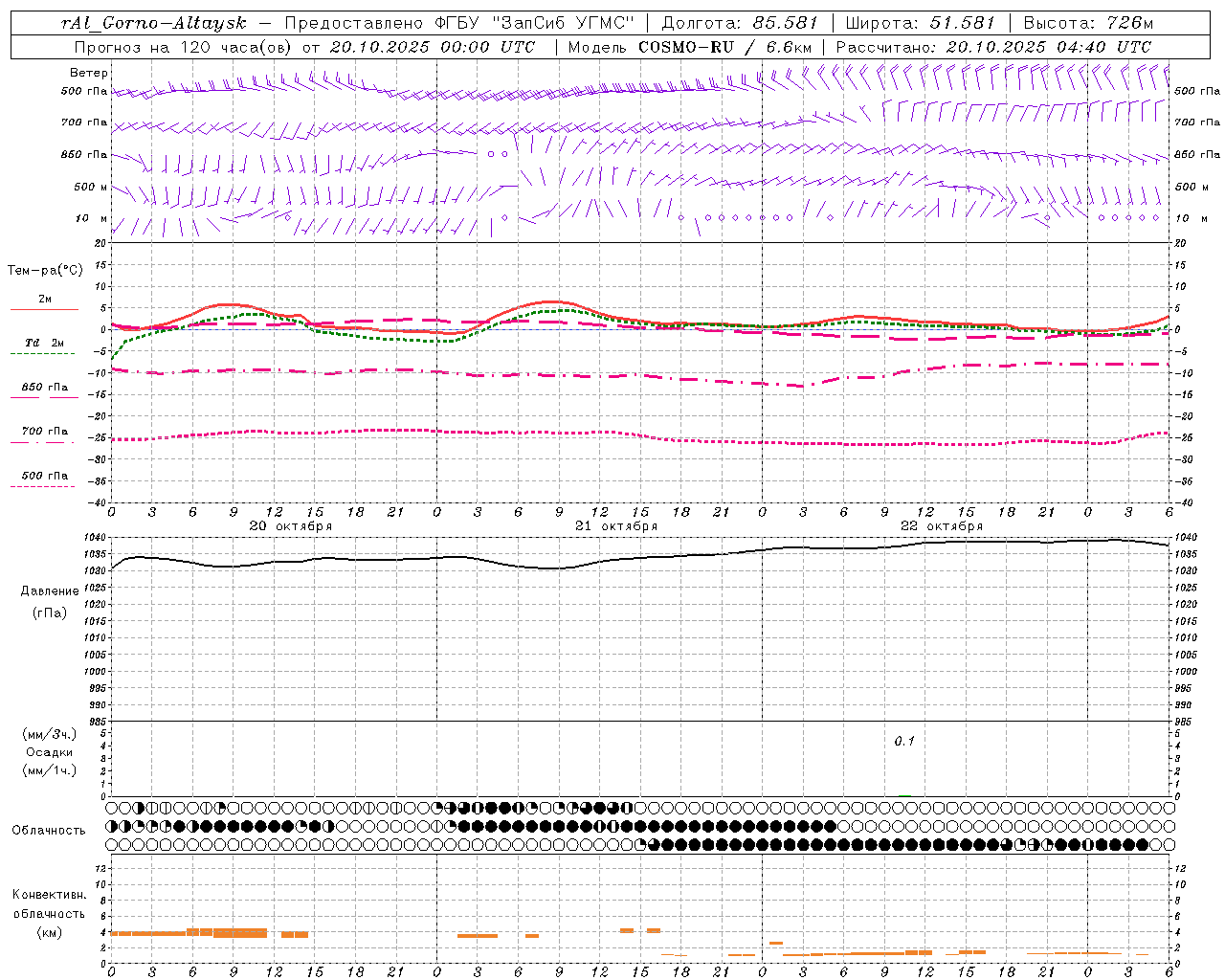Click the 500 м wind level label on left
The height and width of the screenshot is (980, 1225).
[x=91, y=187]
